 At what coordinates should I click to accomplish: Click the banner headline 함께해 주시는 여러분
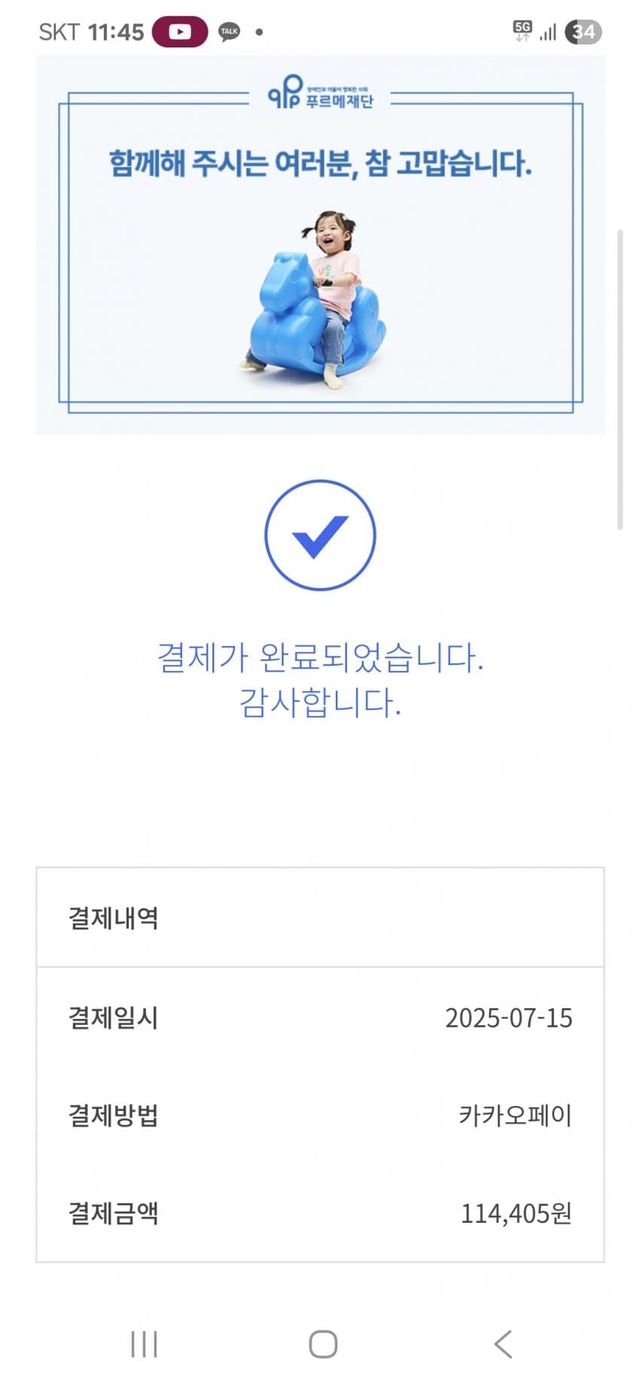point(320,164)
